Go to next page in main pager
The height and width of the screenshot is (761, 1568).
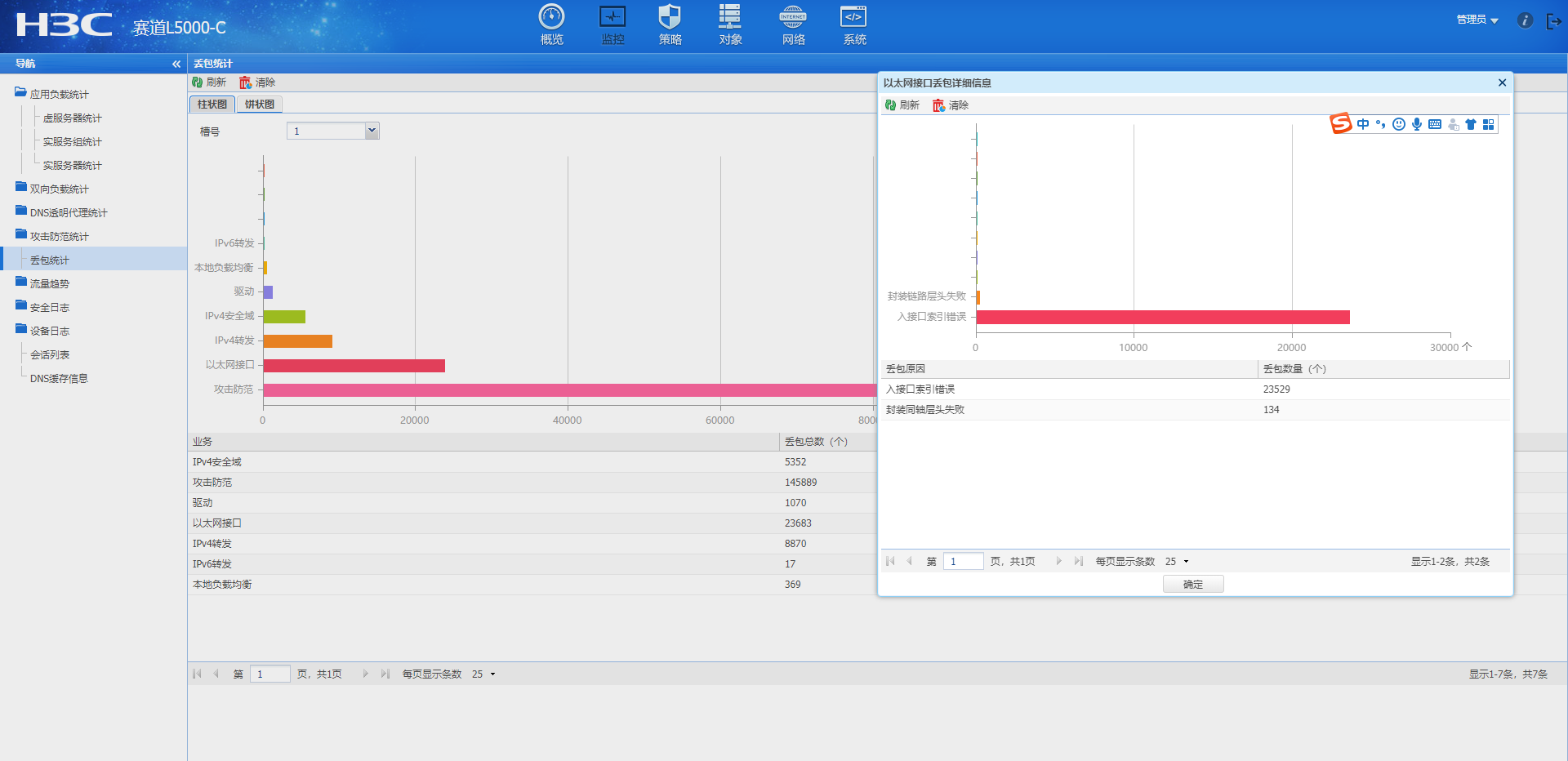coord(365,674)
